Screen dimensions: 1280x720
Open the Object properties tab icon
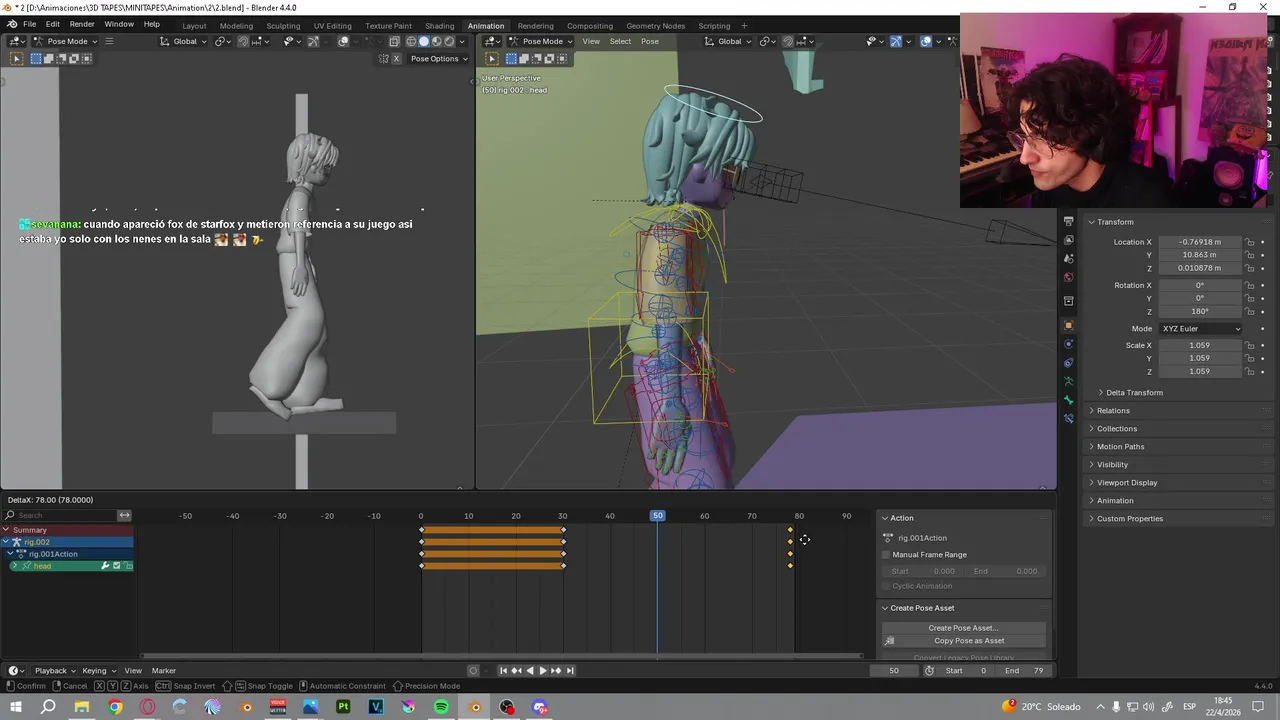coord(1068,326)
